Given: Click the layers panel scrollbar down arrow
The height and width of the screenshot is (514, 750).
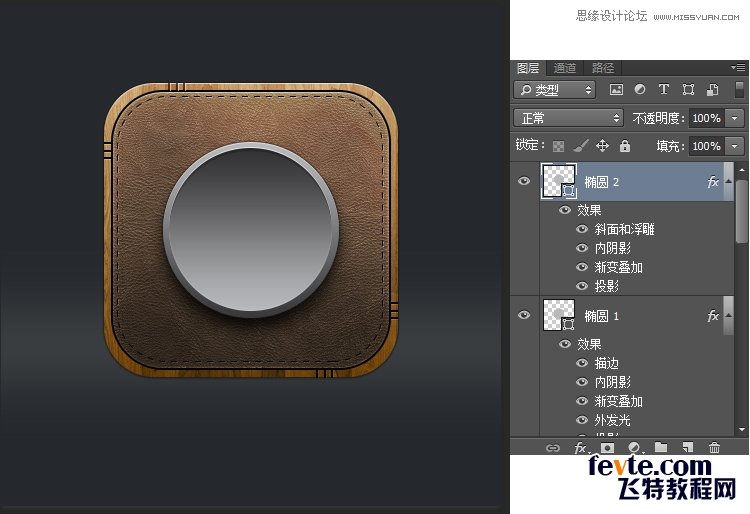Looking at the screenshot, I should click(x=742, y=429).
